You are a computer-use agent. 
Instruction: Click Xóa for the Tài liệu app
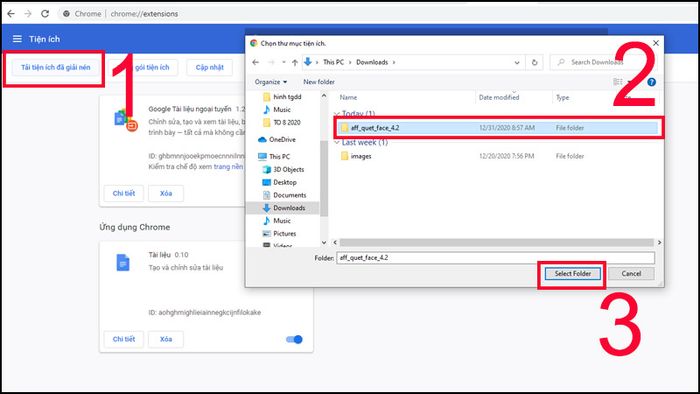pos(166,339)
